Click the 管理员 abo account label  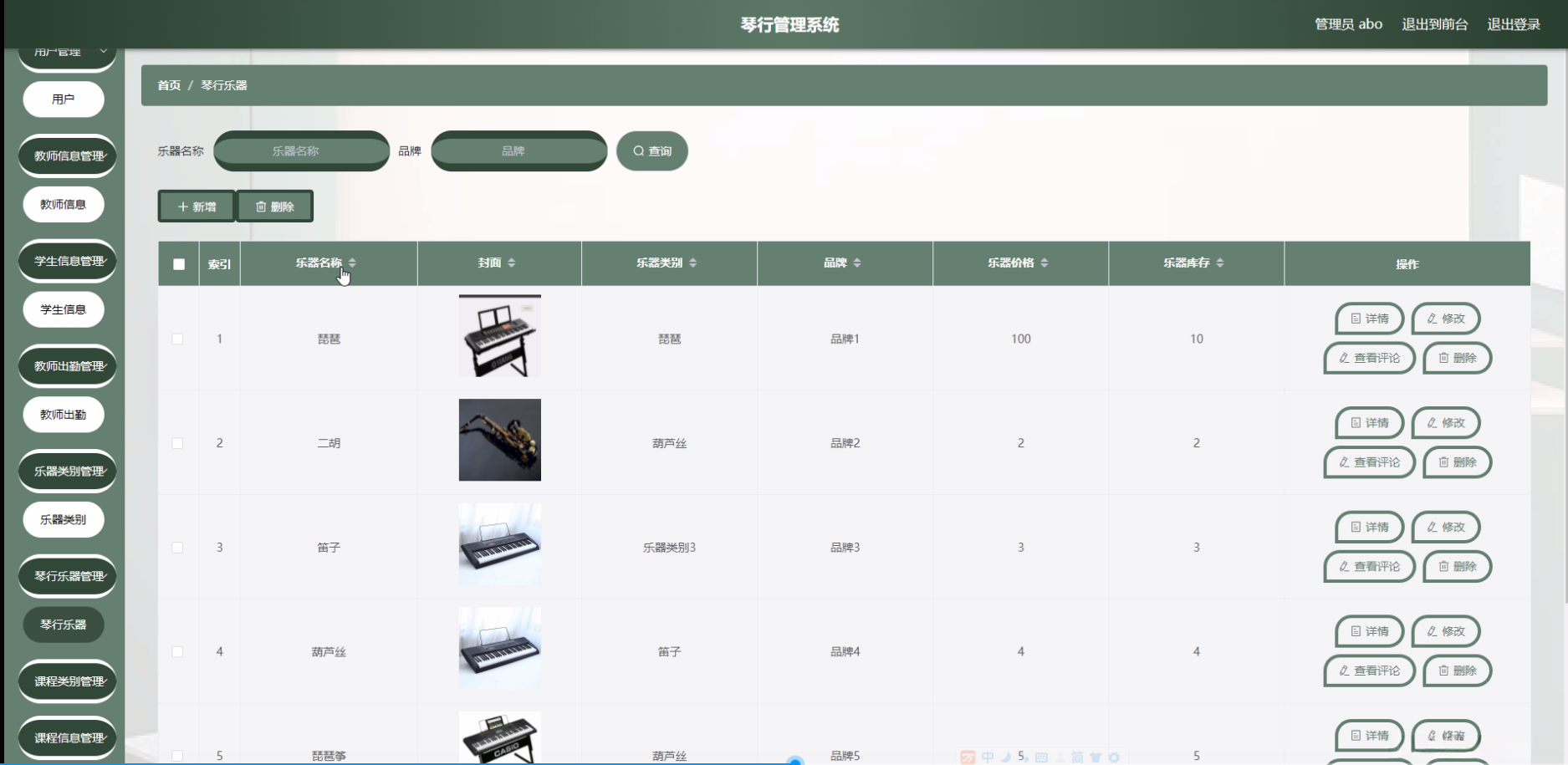(1348, 24)
